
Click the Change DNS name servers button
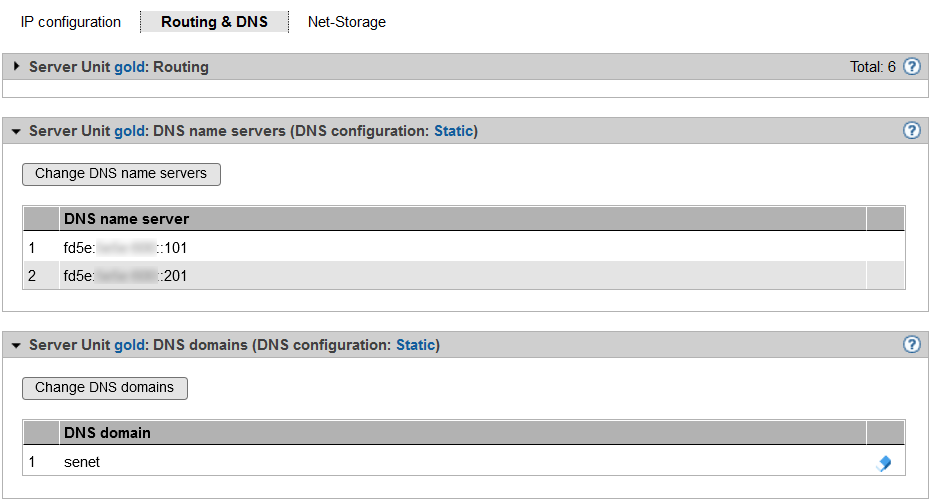click(121, 174)
